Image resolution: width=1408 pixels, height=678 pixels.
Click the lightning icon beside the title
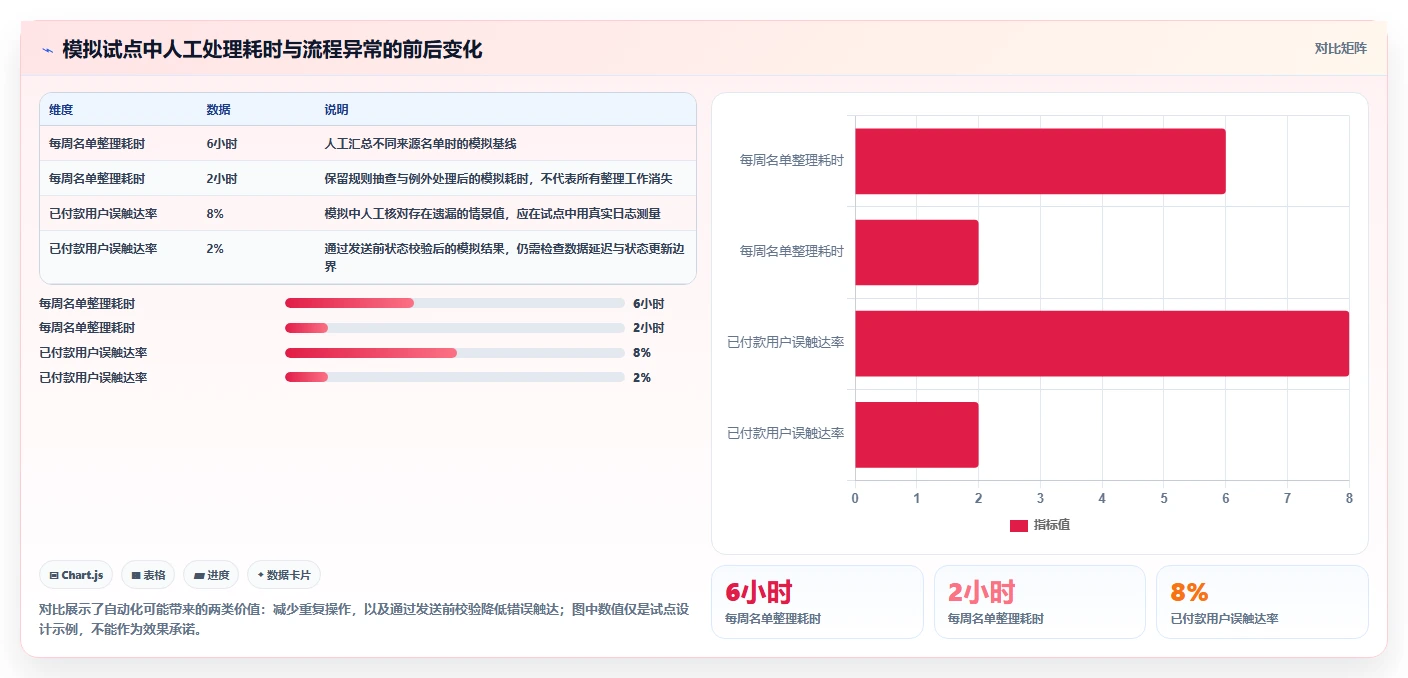47,49
